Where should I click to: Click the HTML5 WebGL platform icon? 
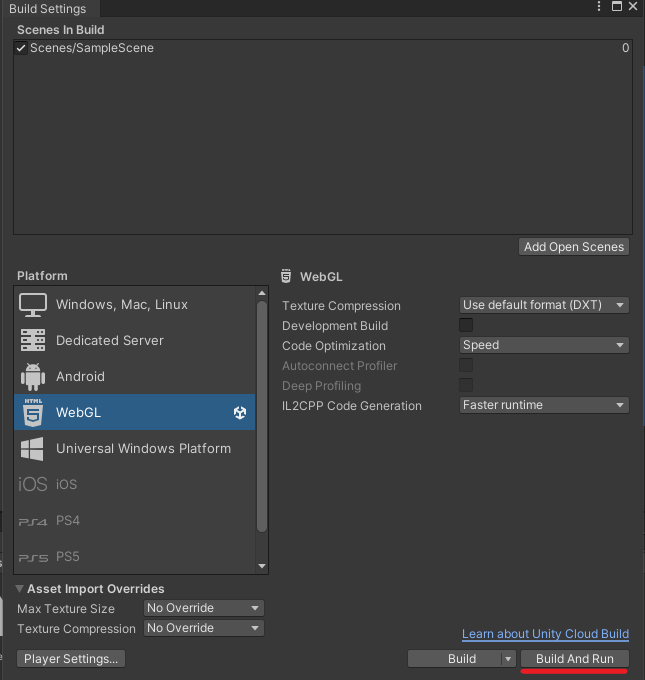click(33, 412)
